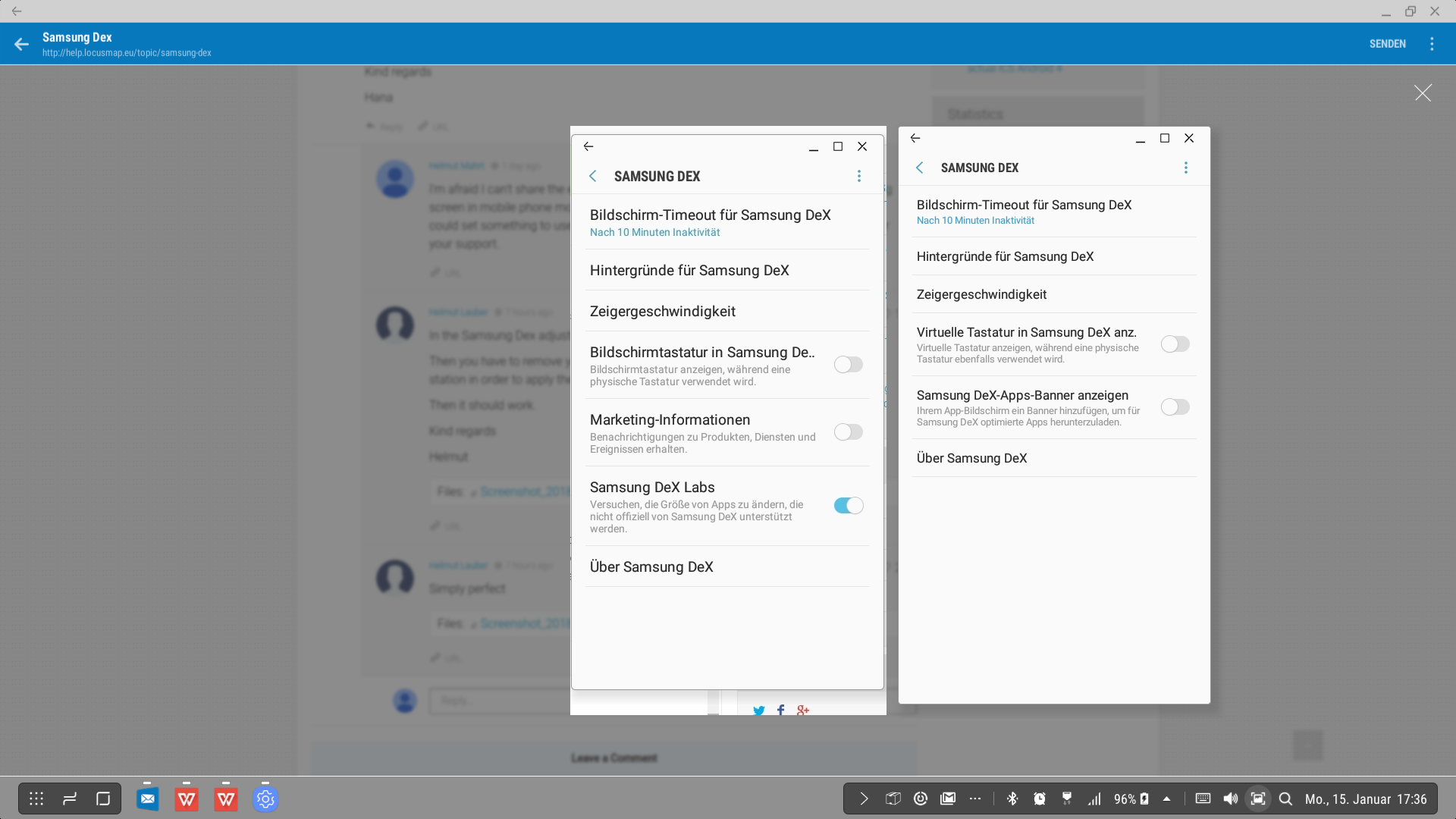
Task: Click the Settings gear app in the taskbar
Action: (x=265, y=799)
